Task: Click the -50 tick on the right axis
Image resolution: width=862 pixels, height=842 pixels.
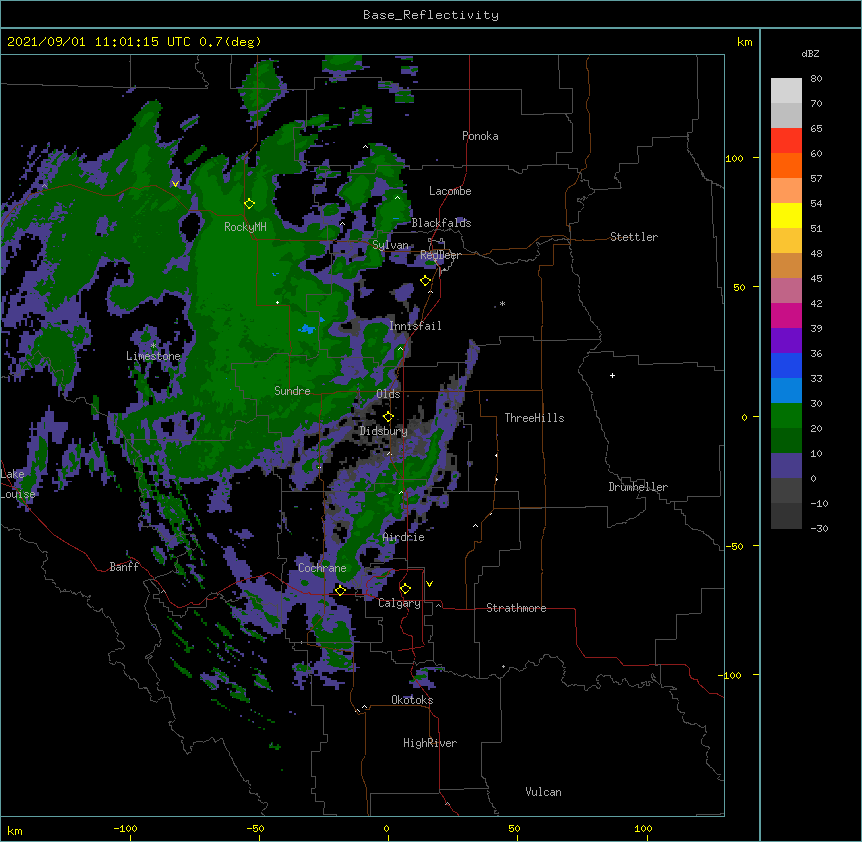Action: pyautogui.click(x=734, y=546)
